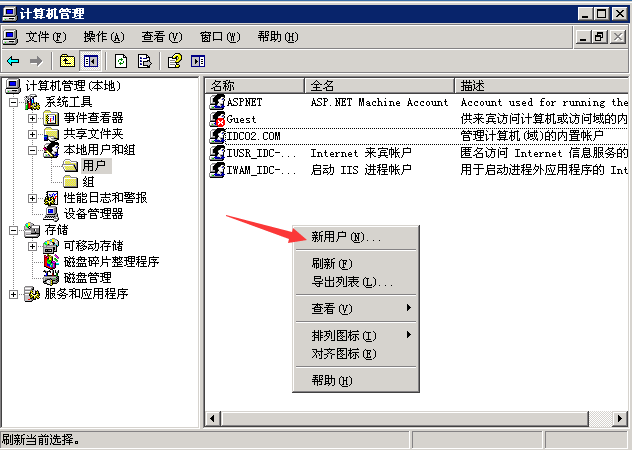Click the 系统工具 tree icon
Viewport: 632px width, 450px height.
click(32, 102)
